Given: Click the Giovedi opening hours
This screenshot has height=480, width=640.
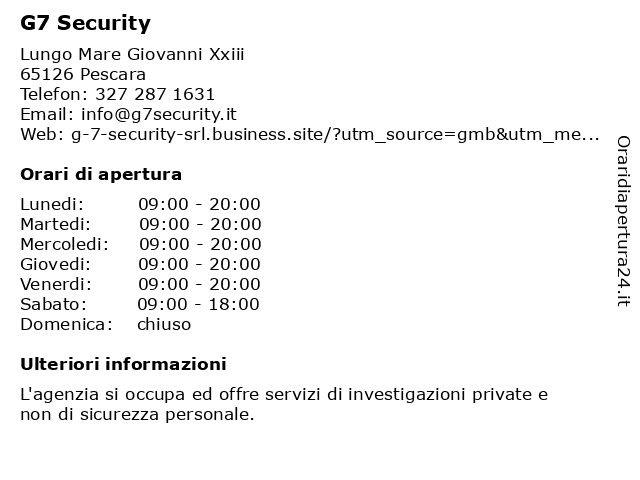Looking at the screenshot, I should click(199, 264).
